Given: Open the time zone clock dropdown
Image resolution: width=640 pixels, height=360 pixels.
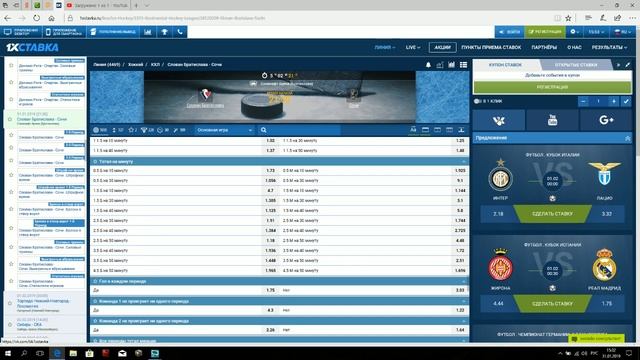Looking at the screenshot, I should (x=596, y=32).
